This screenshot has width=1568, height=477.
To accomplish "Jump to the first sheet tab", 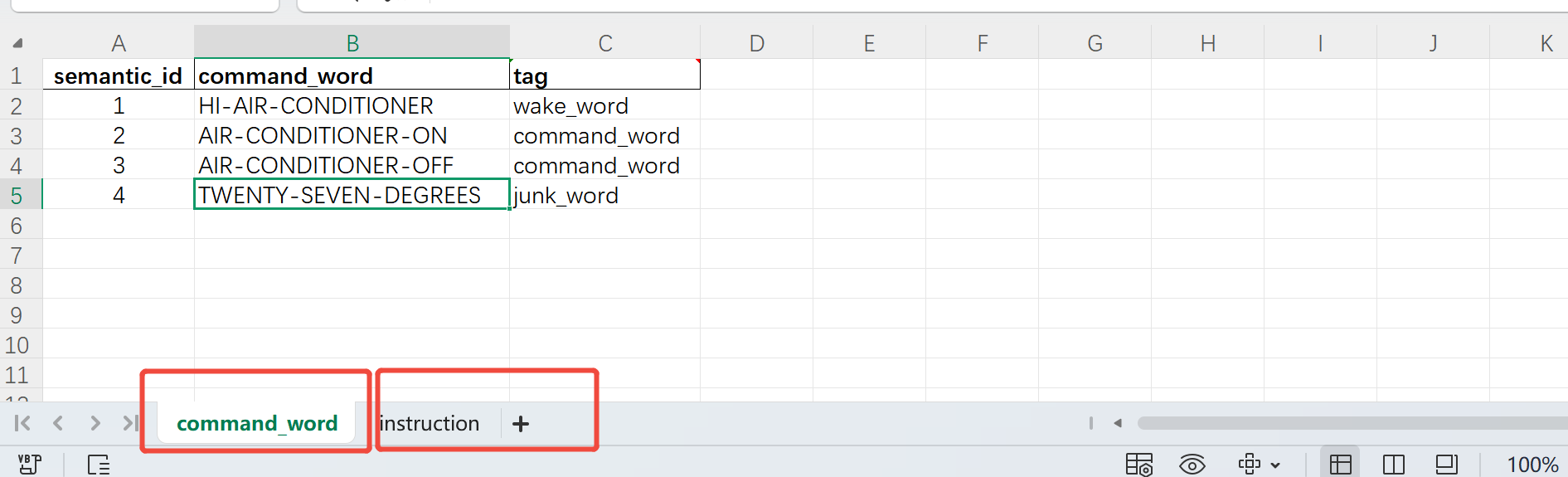I will pyautogui.click(x=22, y=423).
